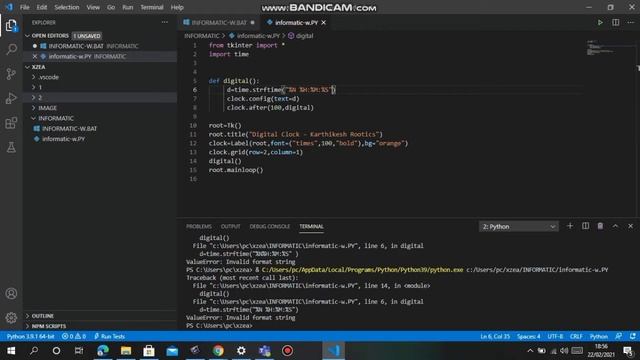Expand the .vscode folder
The height and width of the screenshot is (360, 640).
coord(49,77)
